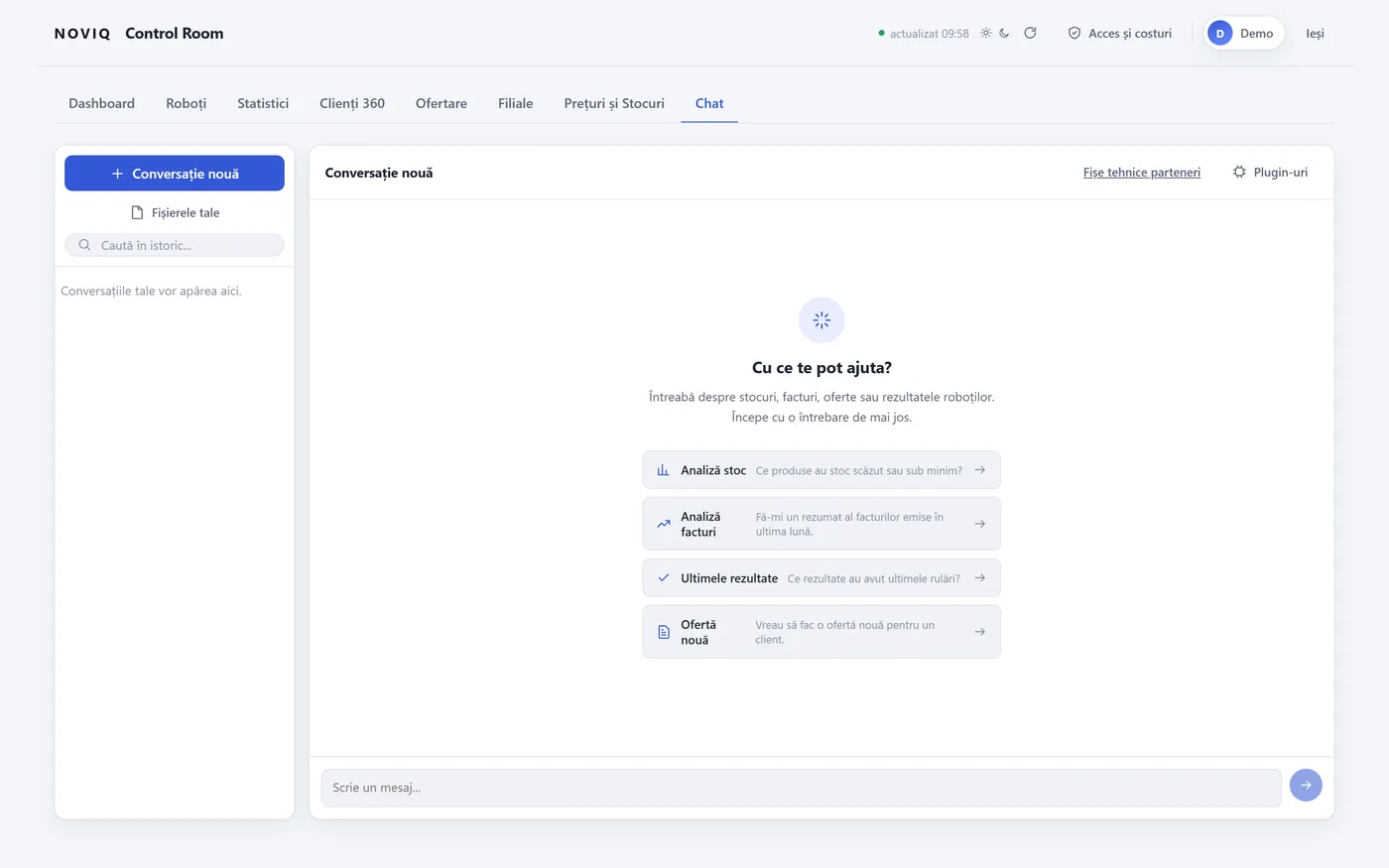The image size is (1389, 868).
Task: Click the arrow on Ultimele rezultate suggestion
Action: tap(980, 577)
